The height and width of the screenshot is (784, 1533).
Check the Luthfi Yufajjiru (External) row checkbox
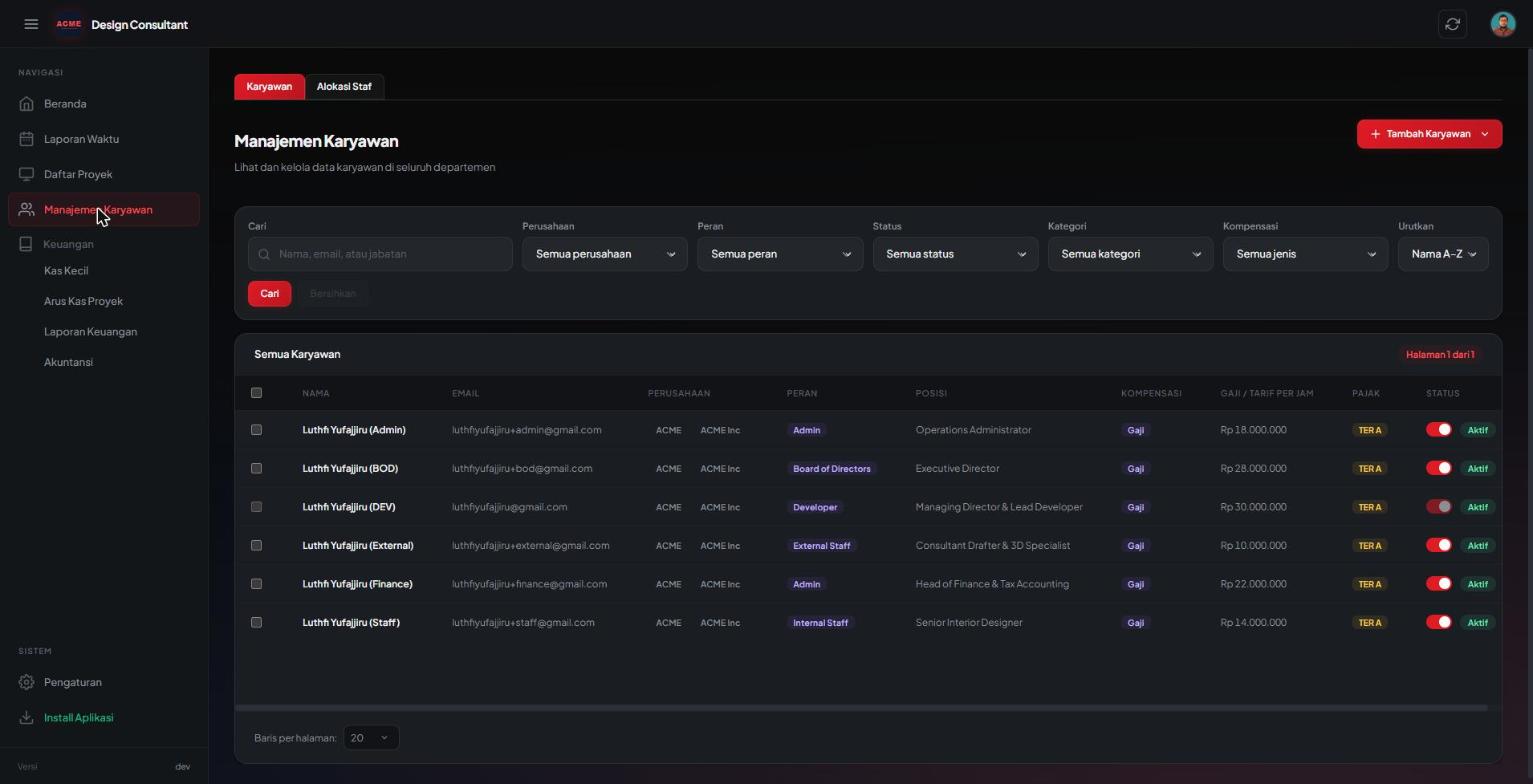[256, 545]
